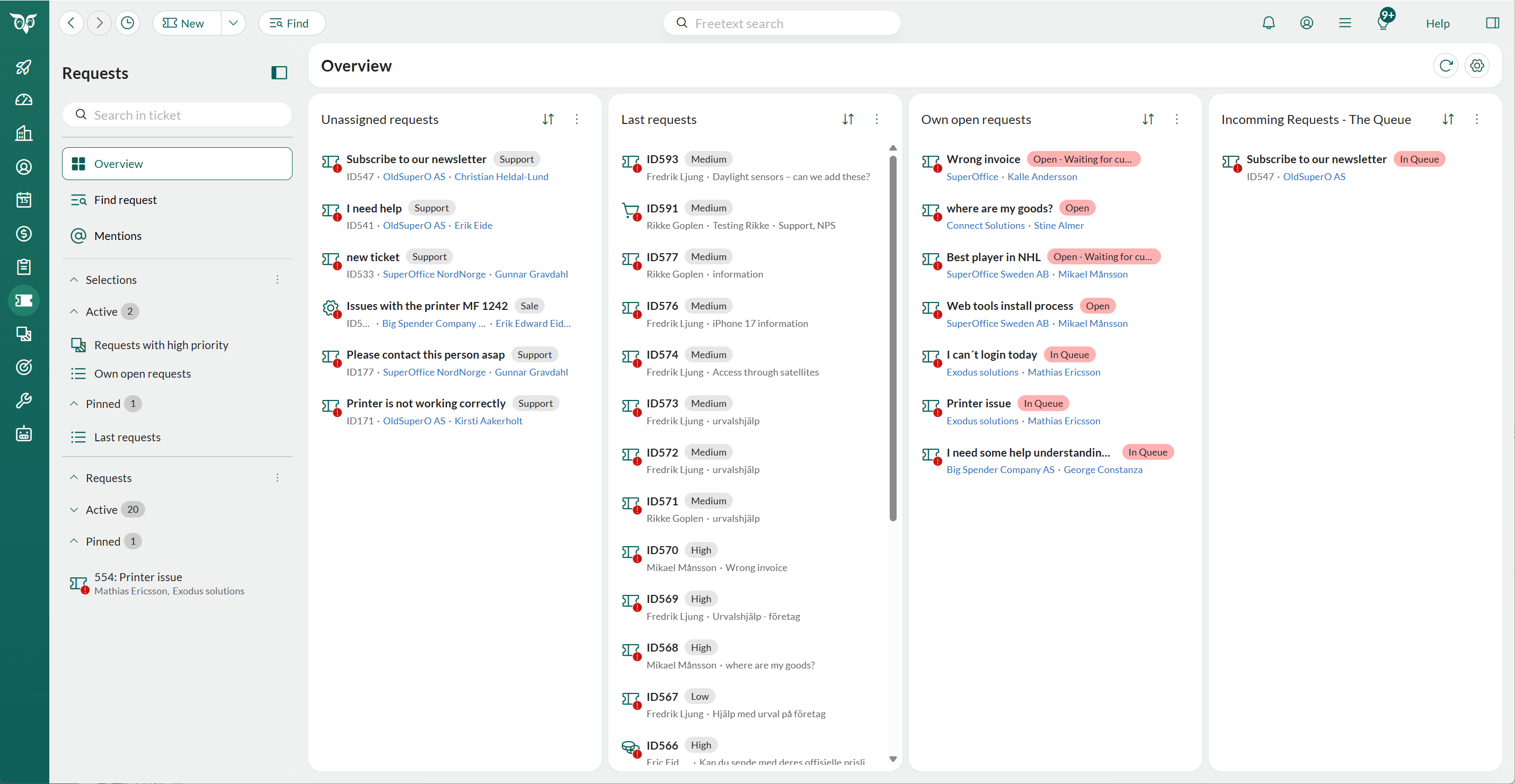Click the New request button
This screenshot has height=784, width=1515.
(187, 23)
